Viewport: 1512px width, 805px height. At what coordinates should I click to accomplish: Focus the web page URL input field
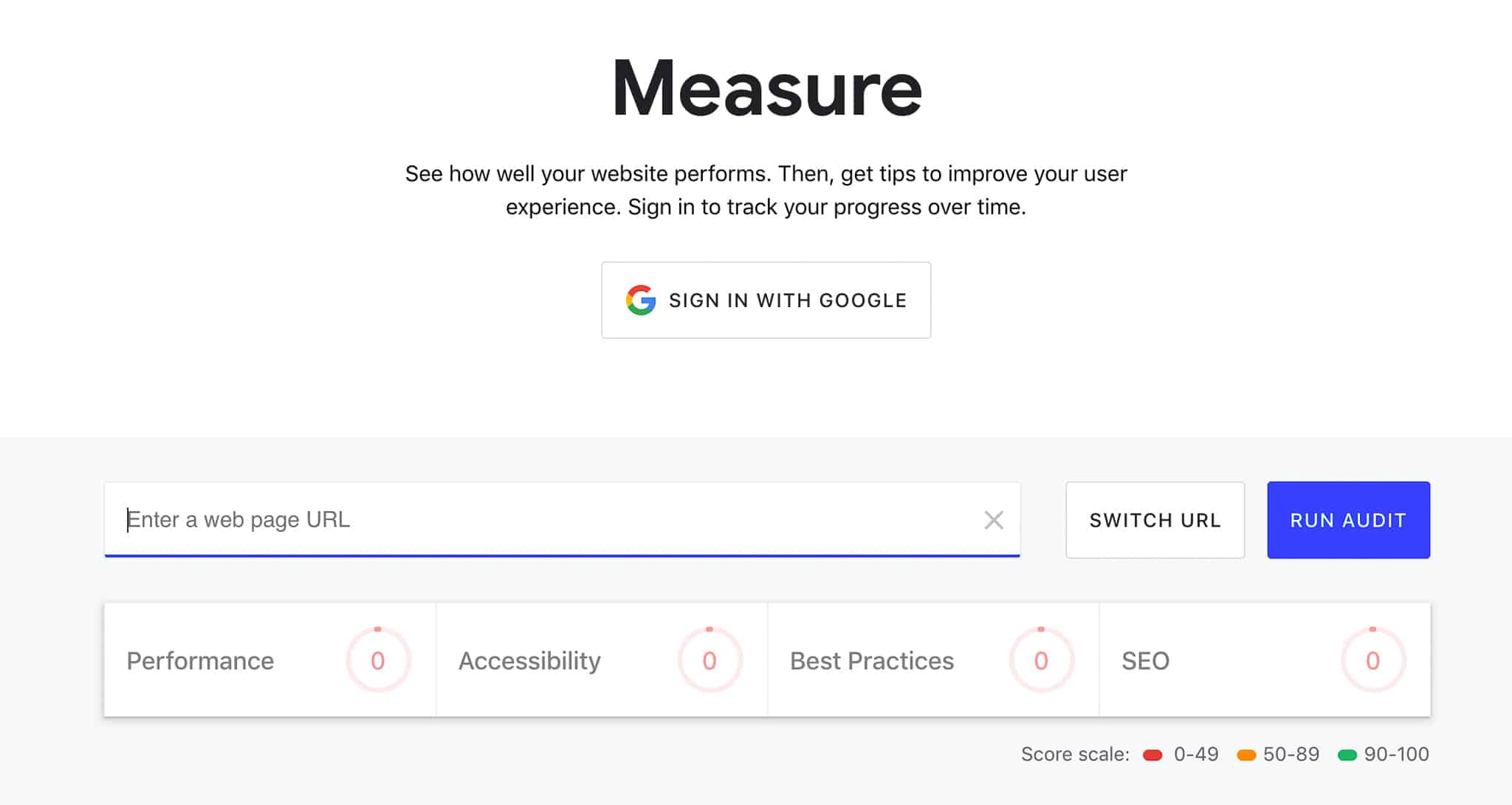pos(546,520)
